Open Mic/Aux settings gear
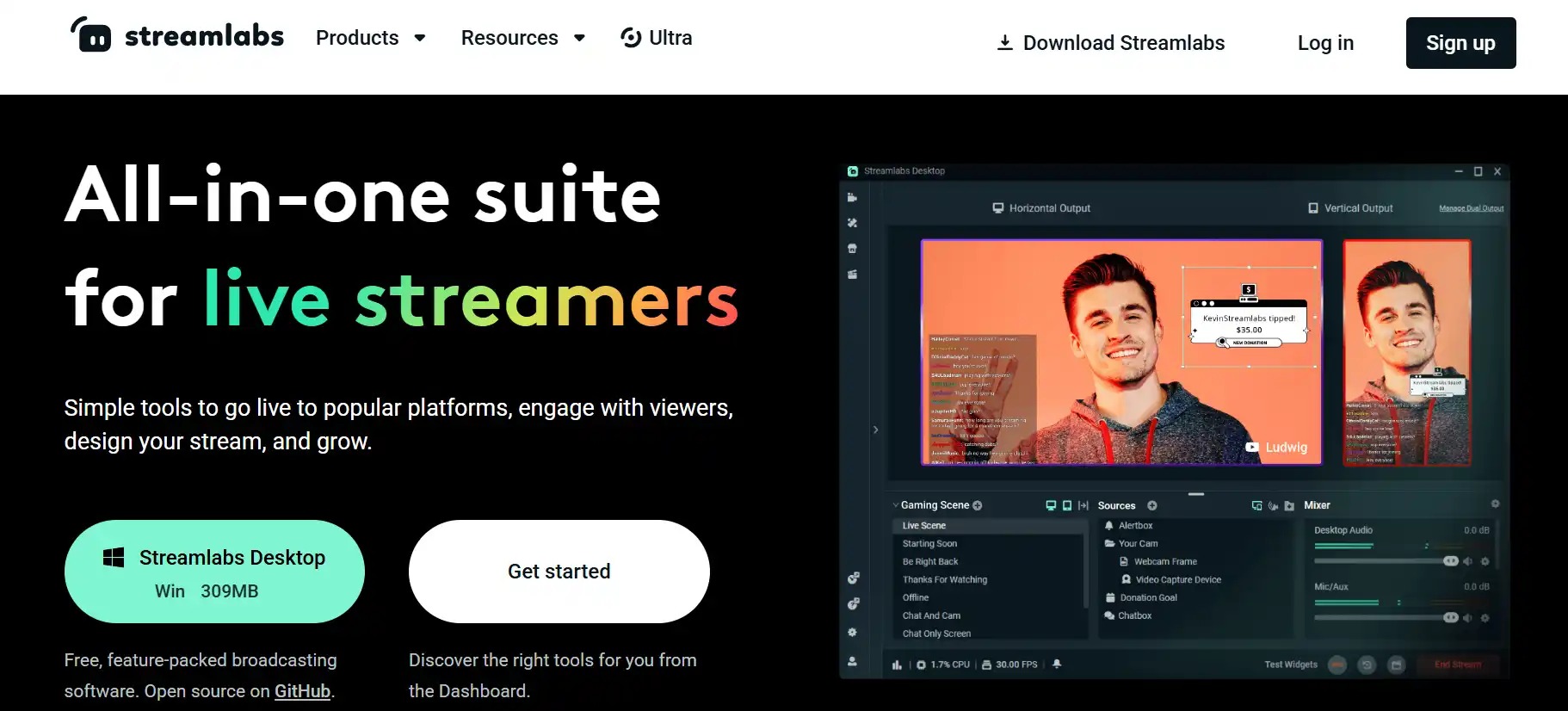 [x=1485, y=618]
